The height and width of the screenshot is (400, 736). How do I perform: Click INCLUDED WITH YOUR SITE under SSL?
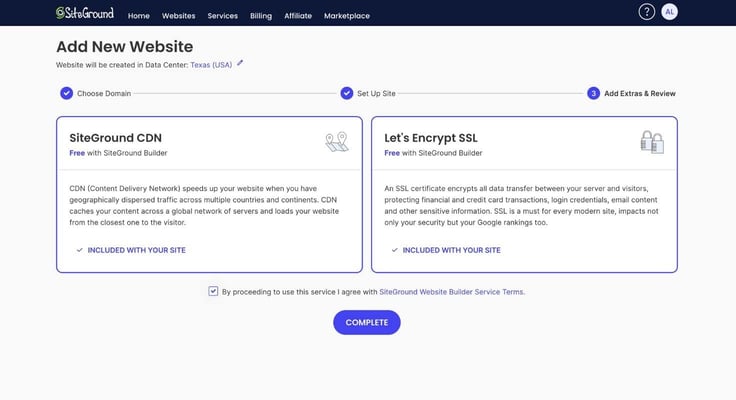pyautogui.click(x=452, y=250)
